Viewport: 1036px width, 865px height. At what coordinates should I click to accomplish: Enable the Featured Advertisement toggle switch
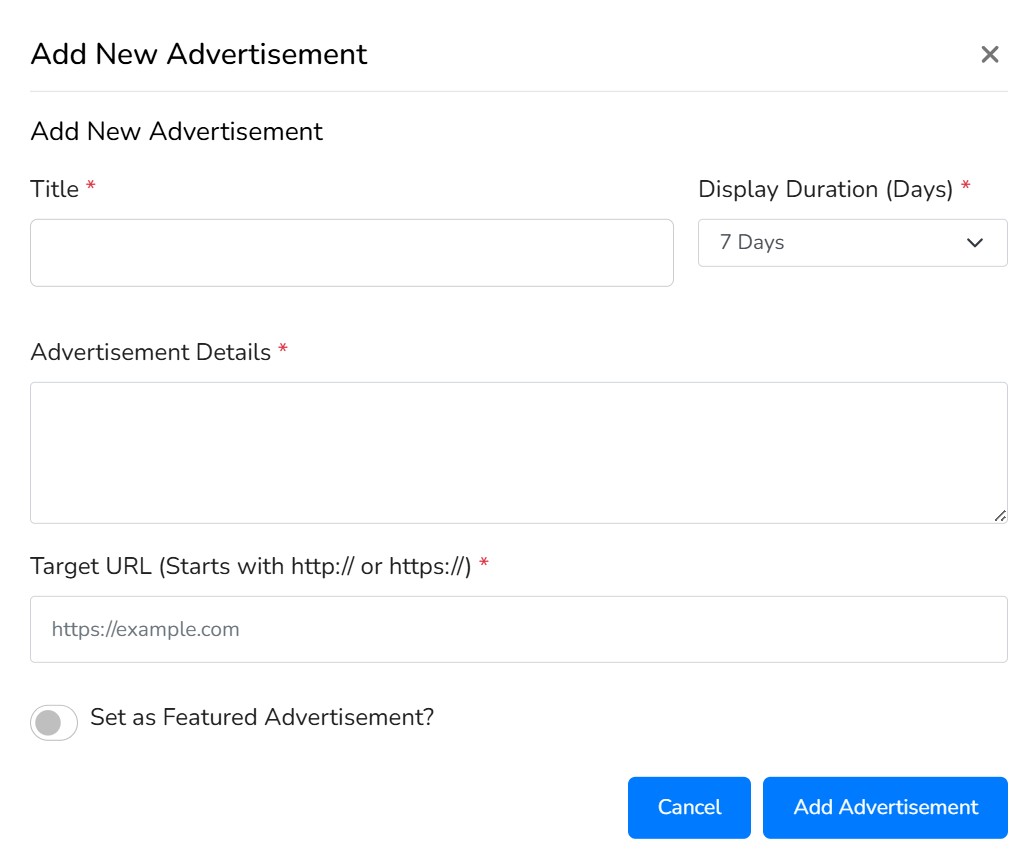pyautogui.click(x=54, y=722)
